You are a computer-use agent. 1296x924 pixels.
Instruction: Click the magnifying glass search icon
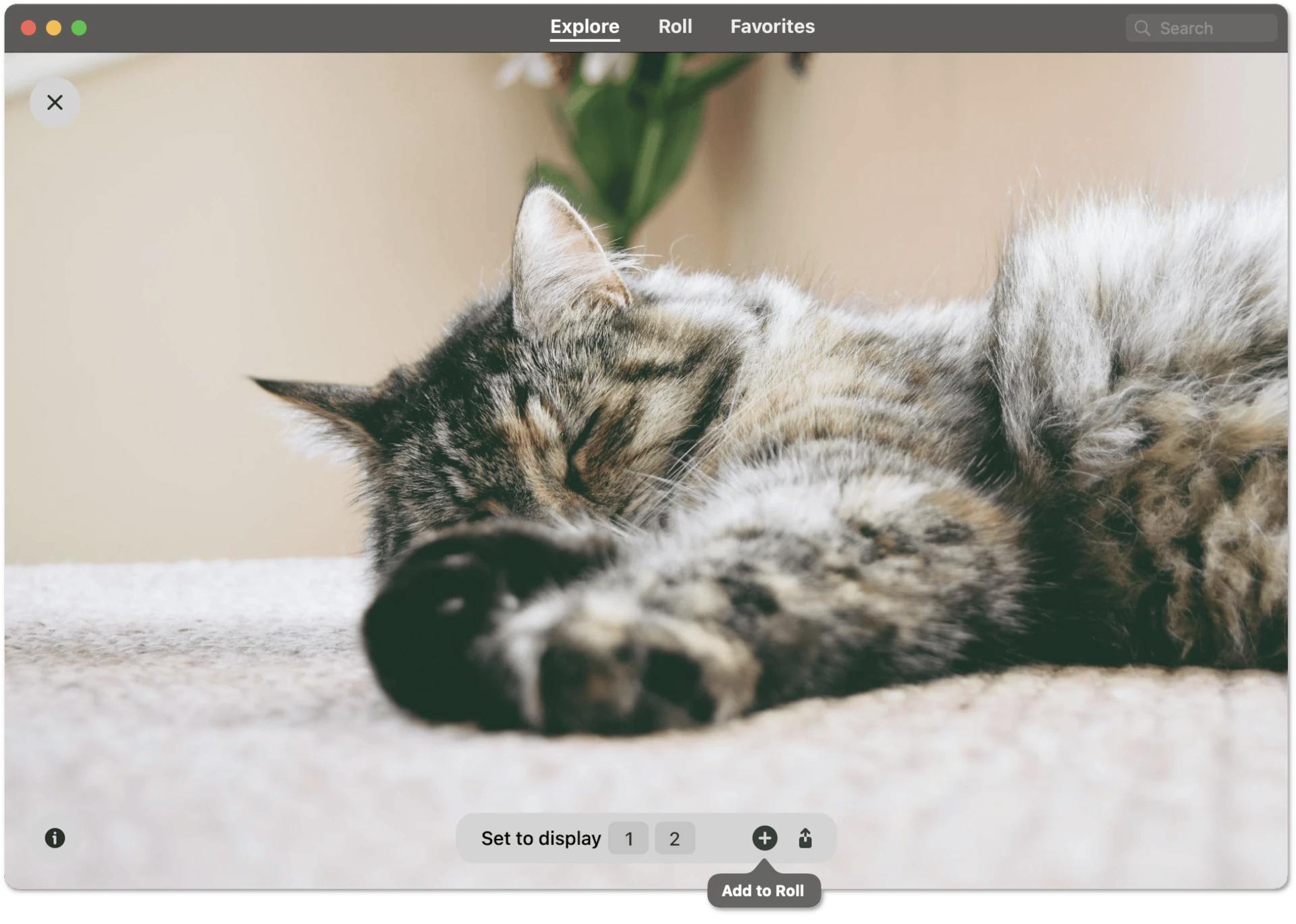(1142, 28)
